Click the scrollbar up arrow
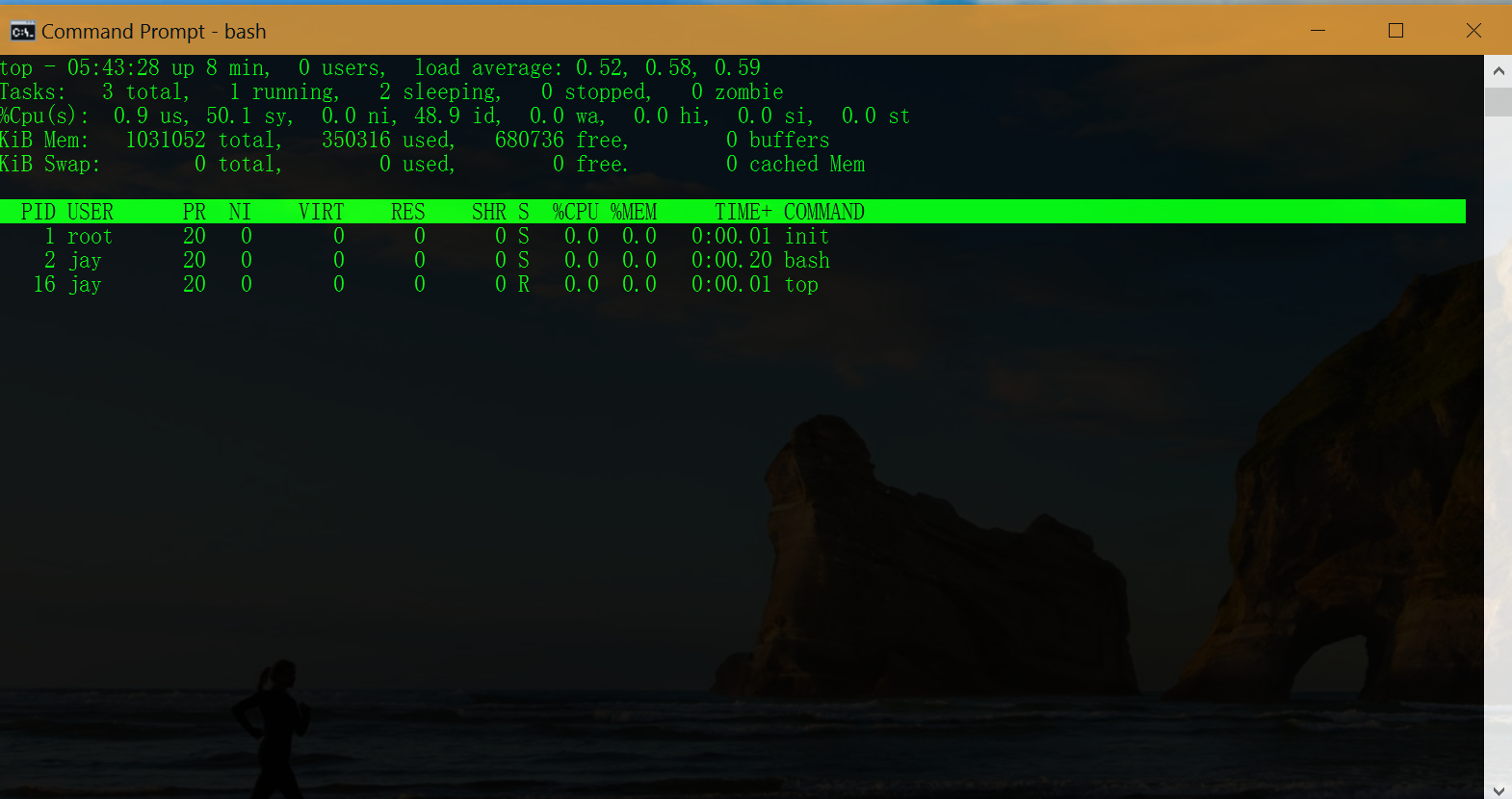This screenshot has height=799, width=1512. [1498, 71]
